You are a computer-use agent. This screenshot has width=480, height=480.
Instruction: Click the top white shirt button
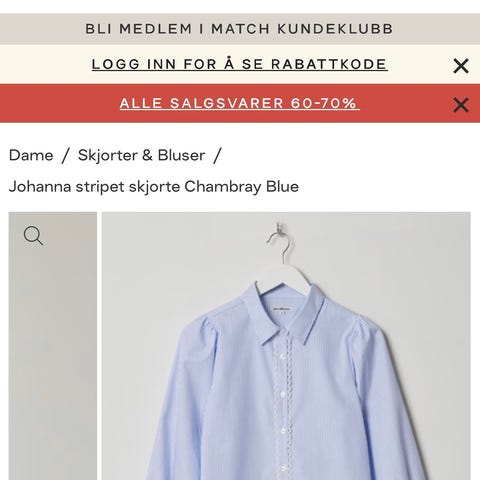tap(283, 357)
